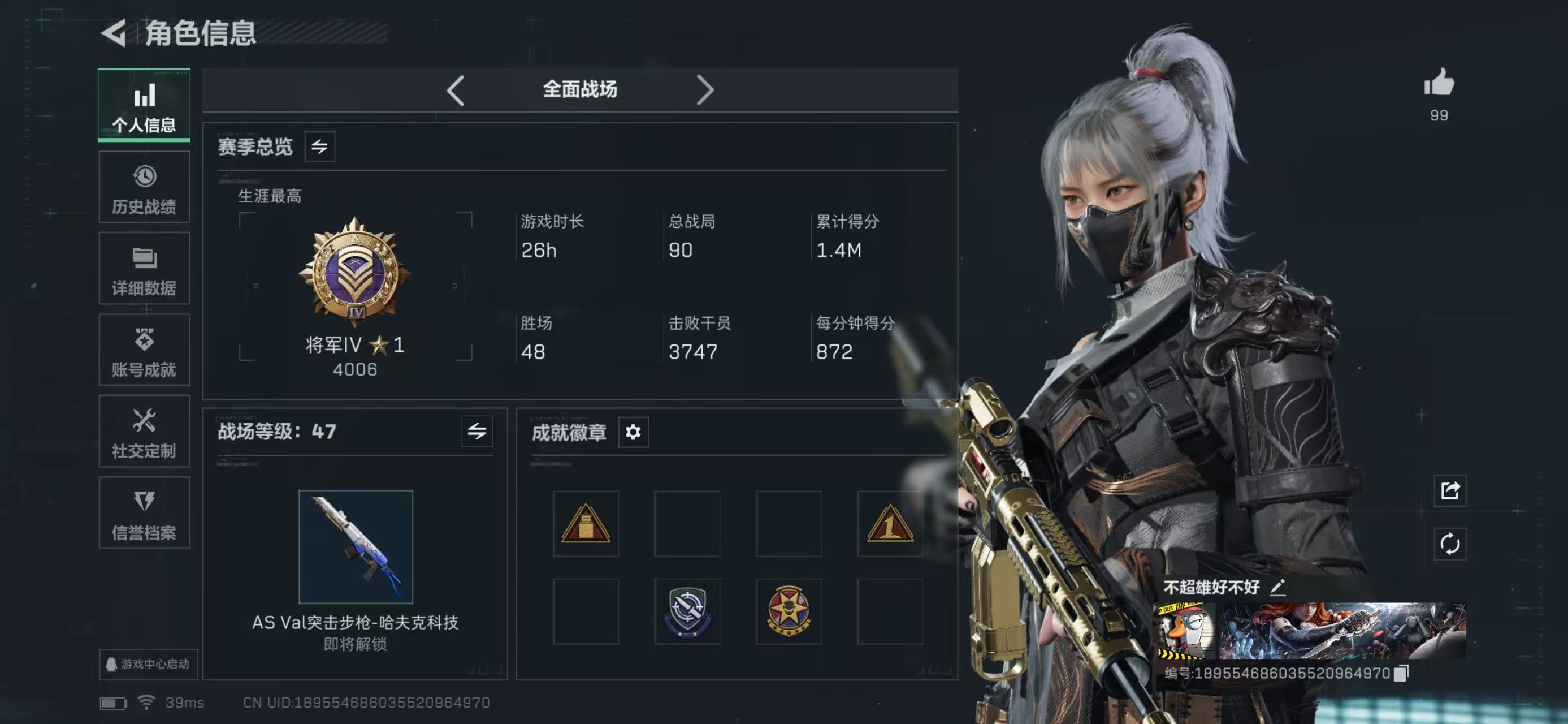
Task: Open the 详细数据 tab
Action: pos(144,269)
